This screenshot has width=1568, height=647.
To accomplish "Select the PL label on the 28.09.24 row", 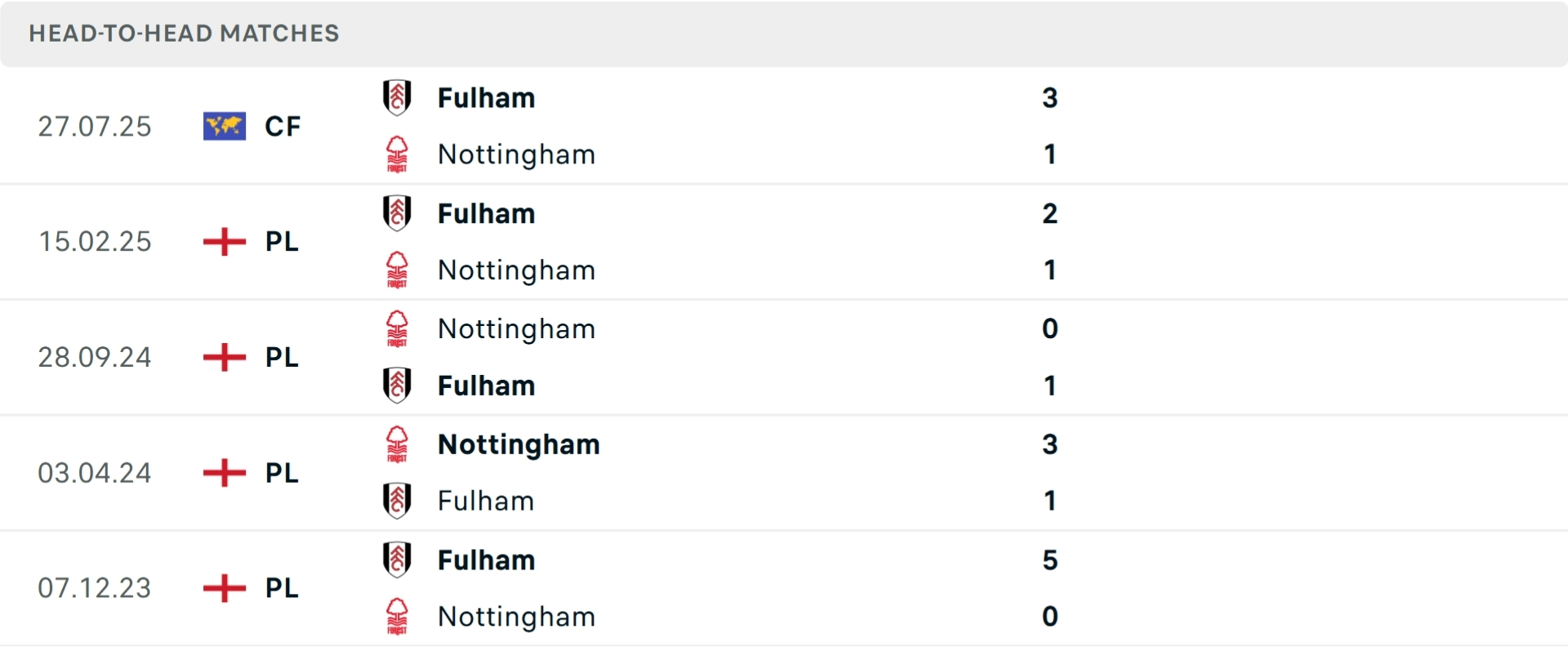I will point(281,357).
